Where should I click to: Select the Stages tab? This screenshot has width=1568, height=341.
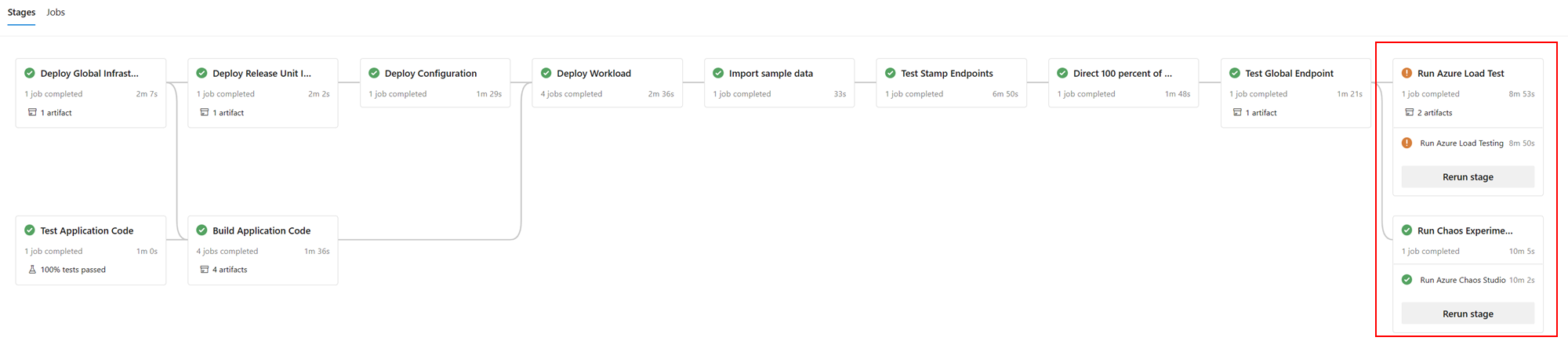point(21,13)
